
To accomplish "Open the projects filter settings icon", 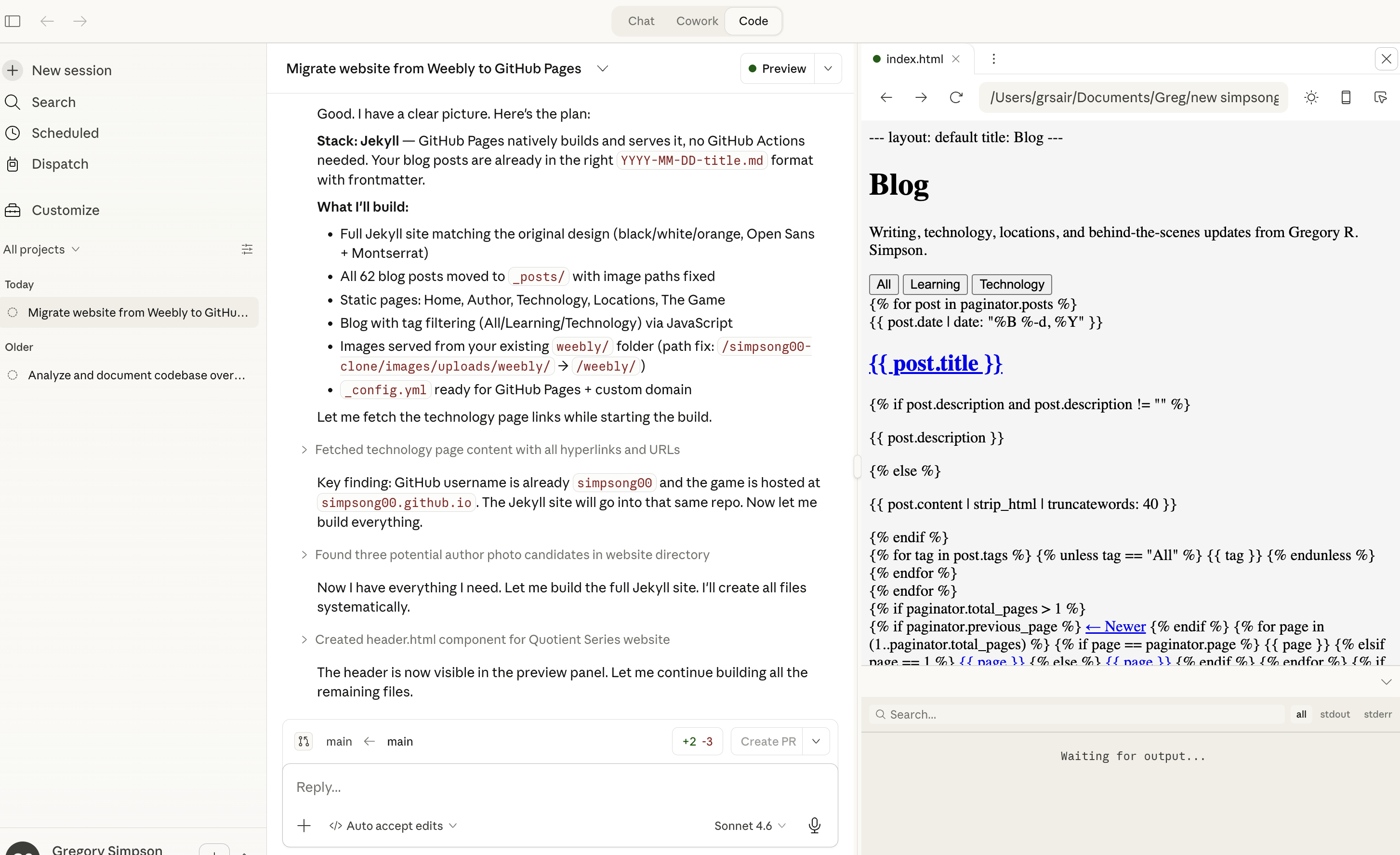I will pos(247,249).
